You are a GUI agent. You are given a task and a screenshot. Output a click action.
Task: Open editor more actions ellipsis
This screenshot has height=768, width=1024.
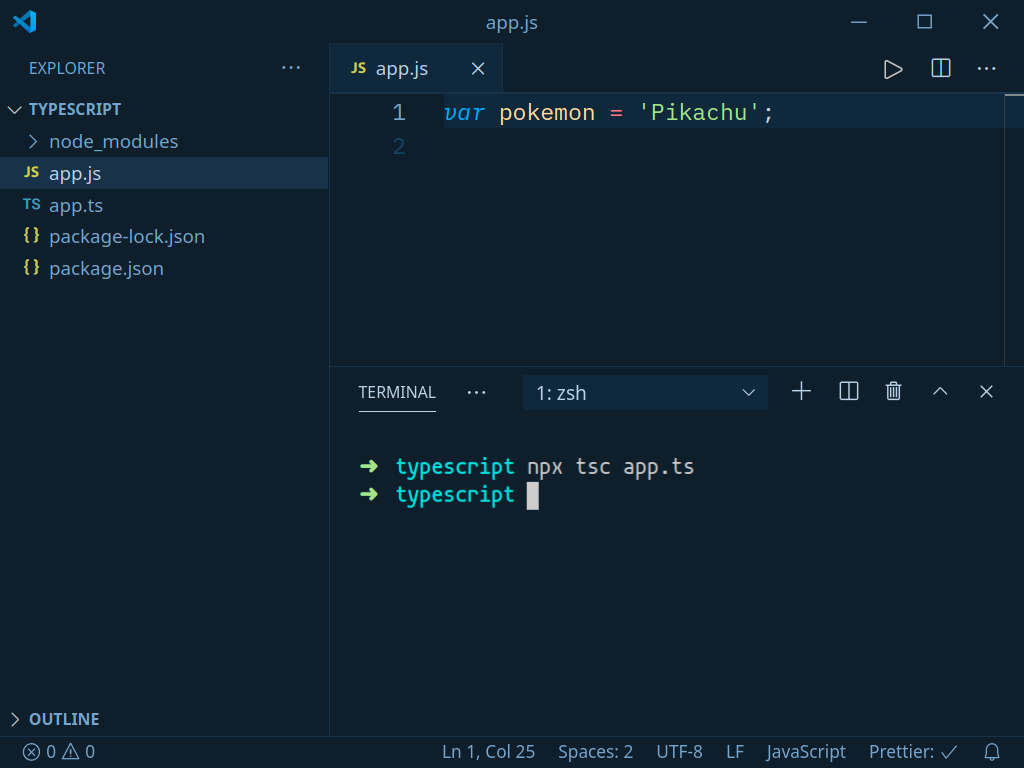tap(986, 68)
